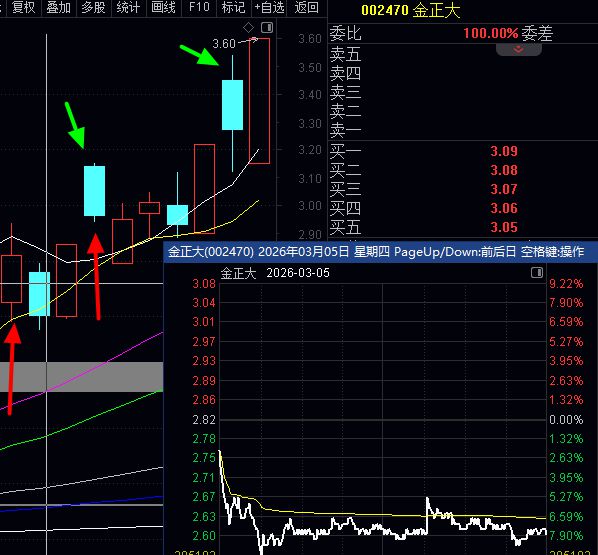This screenshot has height=555, width=598.
Task: Open the 统计 statistics menu
Action: (128, 7)
